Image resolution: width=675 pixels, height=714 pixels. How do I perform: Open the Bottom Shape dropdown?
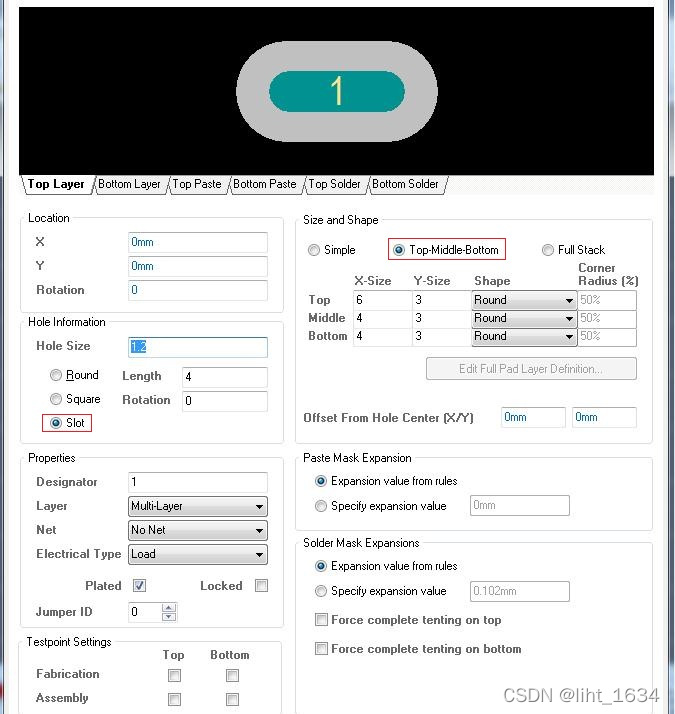[524, 337]
